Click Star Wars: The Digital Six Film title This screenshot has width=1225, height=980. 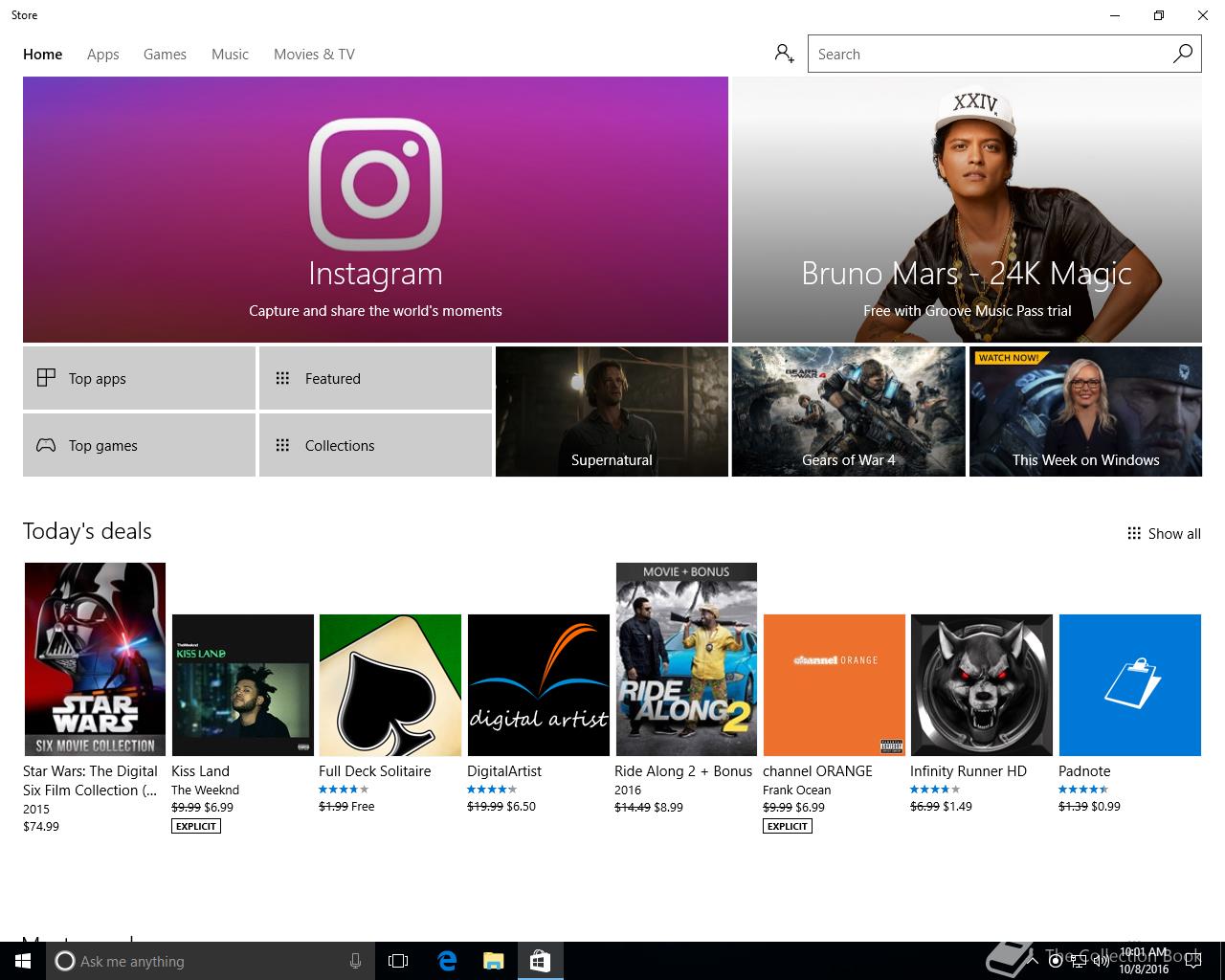[90, 781]
